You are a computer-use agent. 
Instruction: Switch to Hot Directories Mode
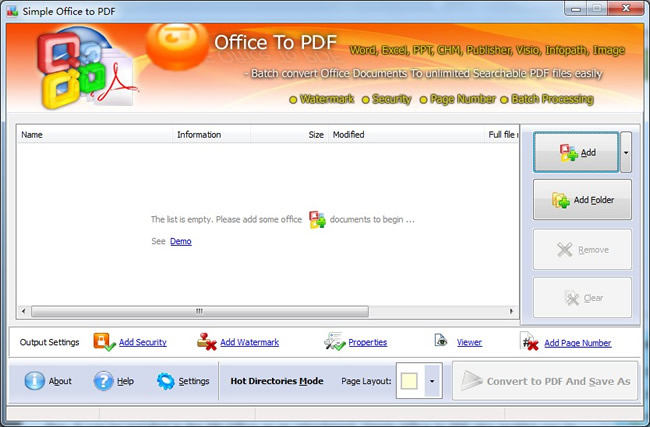277,381
